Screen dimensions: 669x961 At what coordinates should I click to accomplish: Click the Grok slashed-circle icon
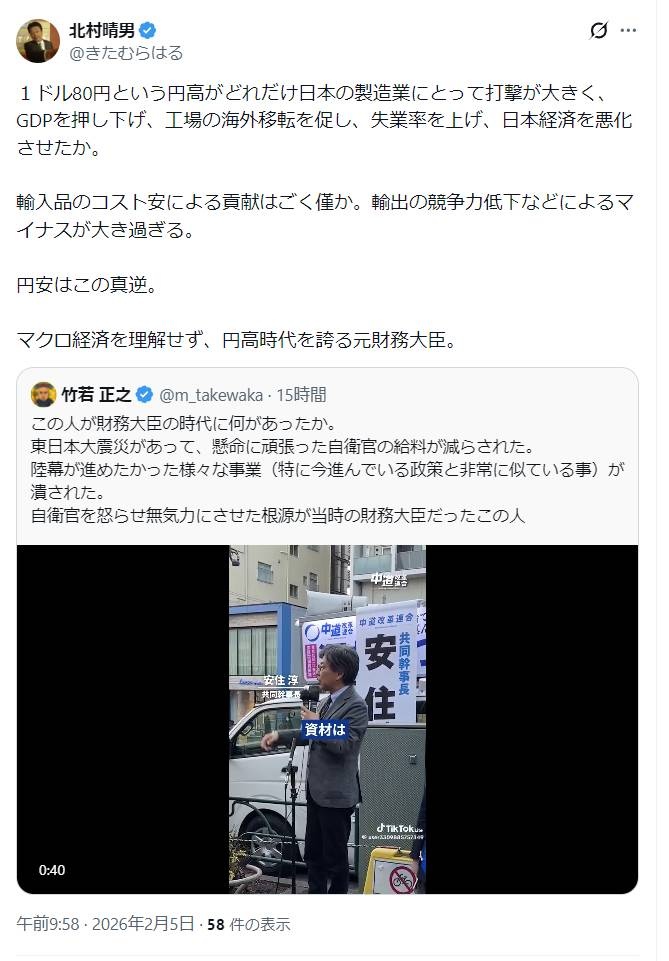(599, 30)
